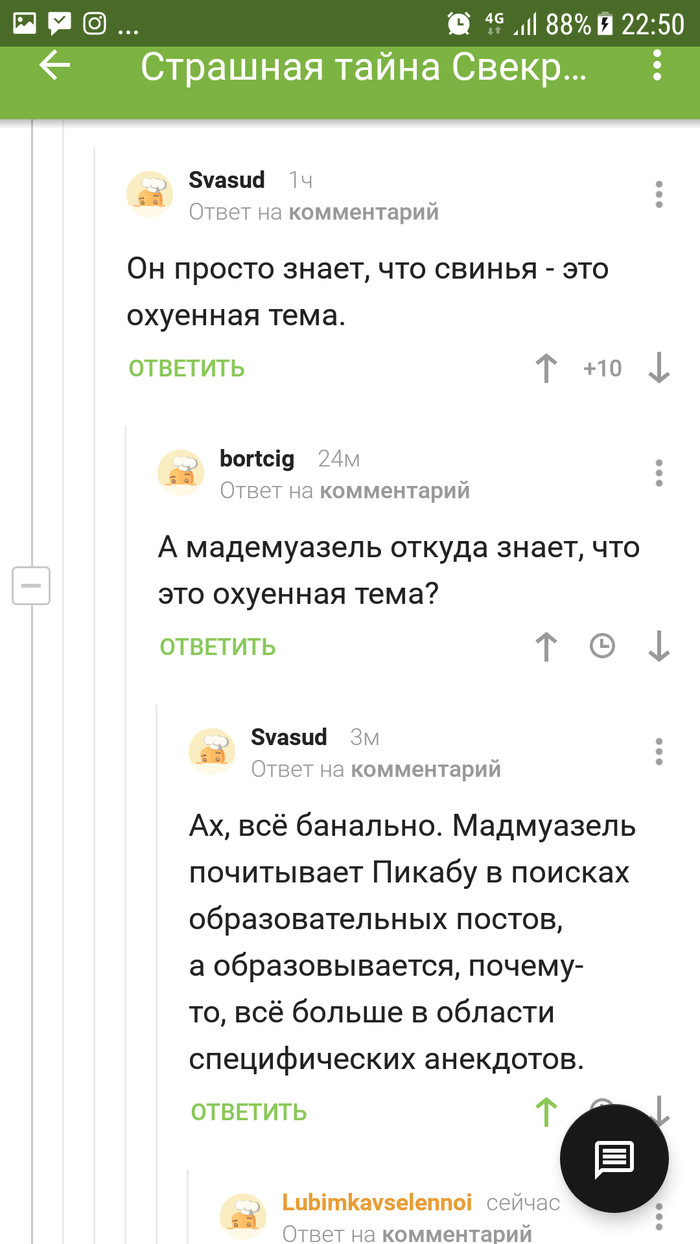Image resolution: width=700 pixels, height=1244 pixels.
Task: Open options menu for Svasud's second comment
Action: click(659, 751)
